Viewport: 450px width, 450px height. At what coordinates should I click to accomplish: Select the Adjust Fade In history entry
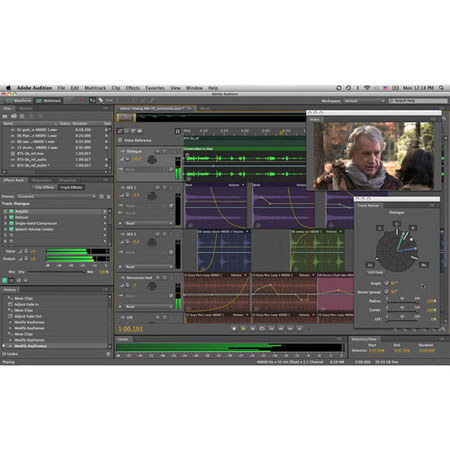point(27,304)
